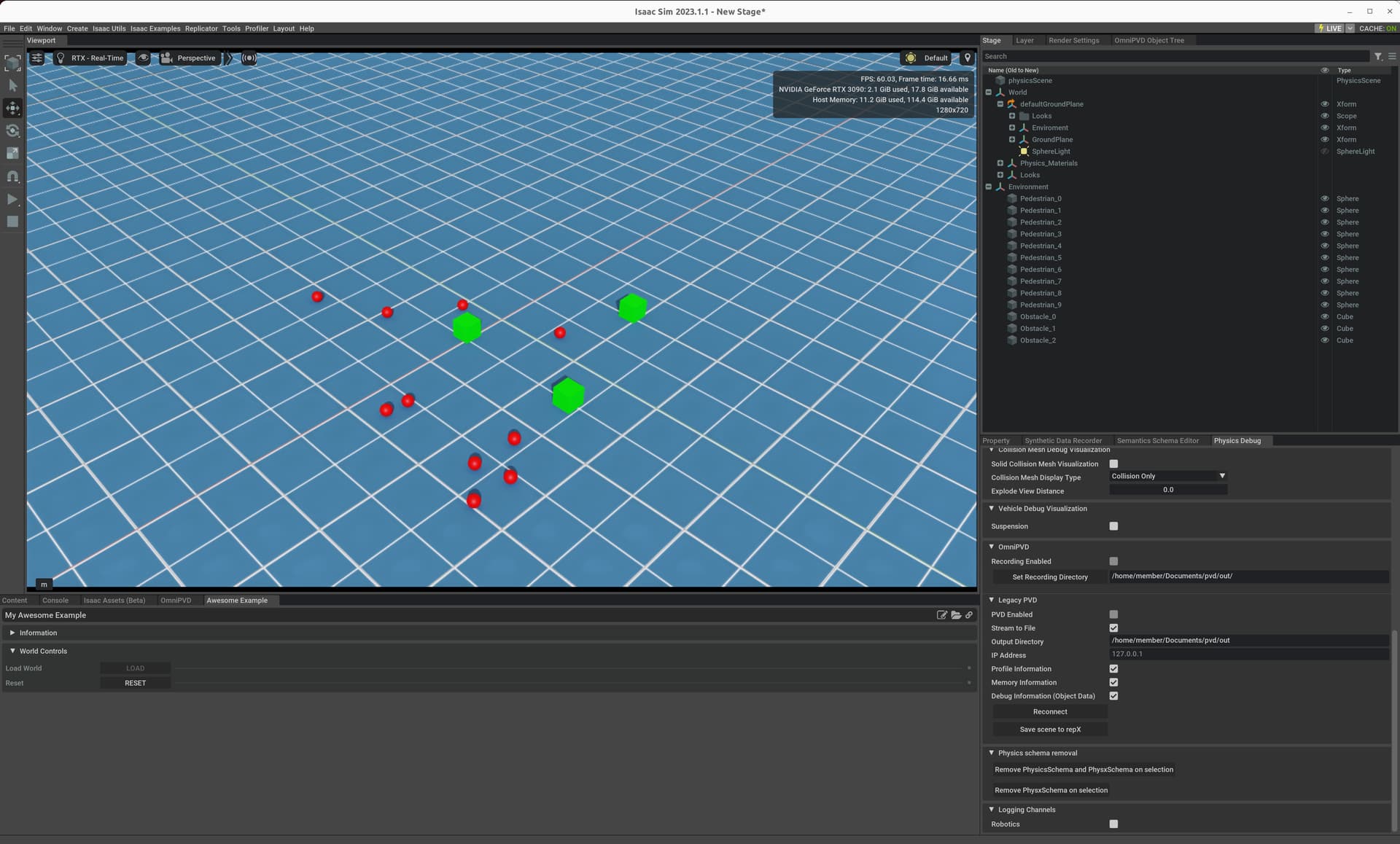
Task: Enable the Snap tool (magnet icon)
Action: (x=12, y=176)
